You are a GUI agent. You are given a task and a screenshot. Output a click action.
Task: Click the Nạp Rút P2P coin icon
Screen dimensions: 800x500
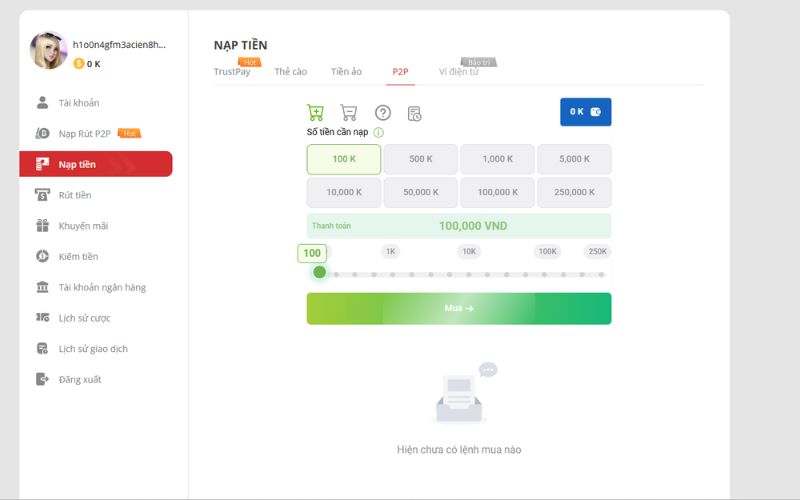(42, 133)
